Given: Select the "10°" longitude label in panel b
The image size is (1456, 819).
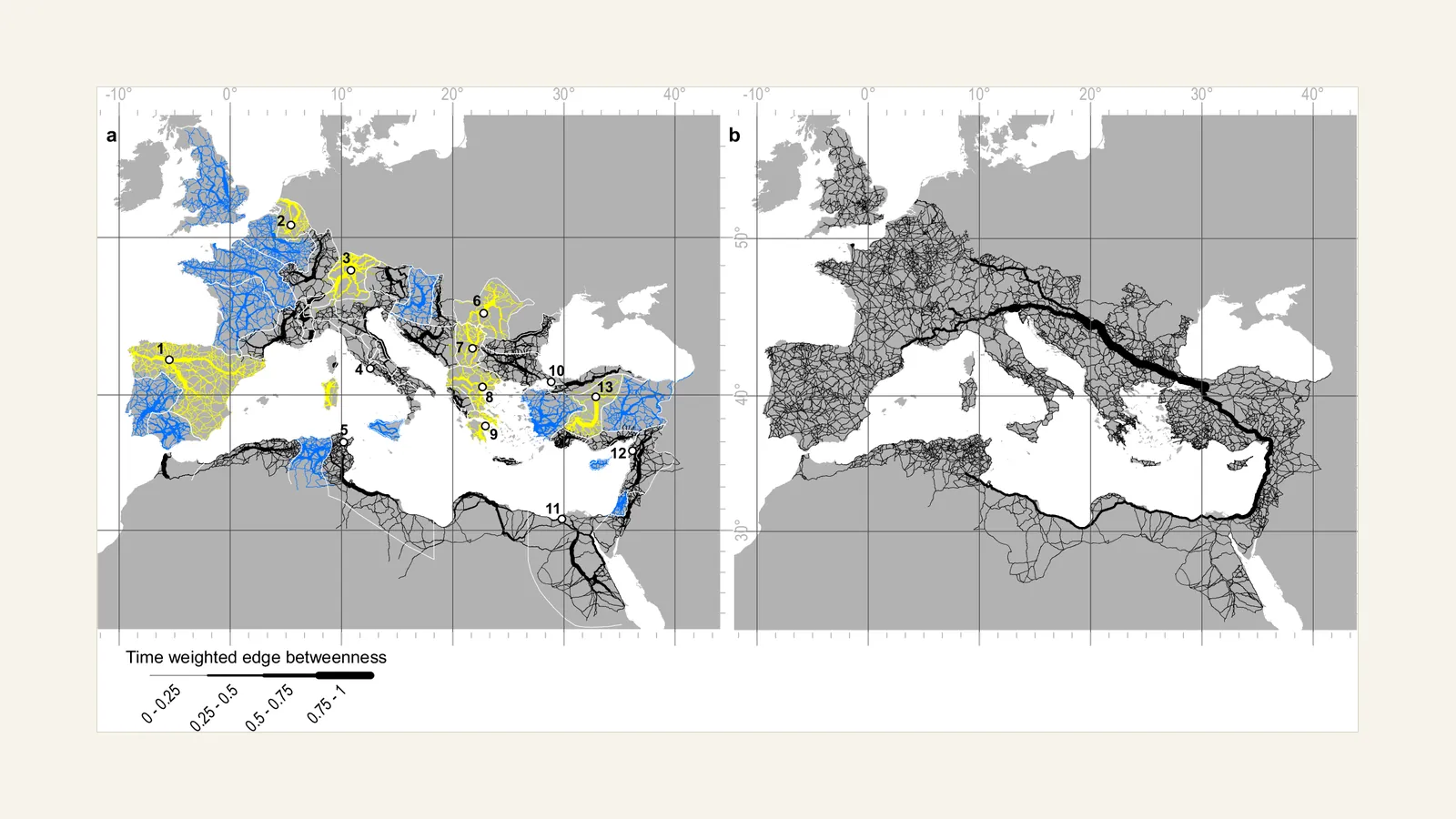Looking at the screenshot, I should tap(979, 95).
